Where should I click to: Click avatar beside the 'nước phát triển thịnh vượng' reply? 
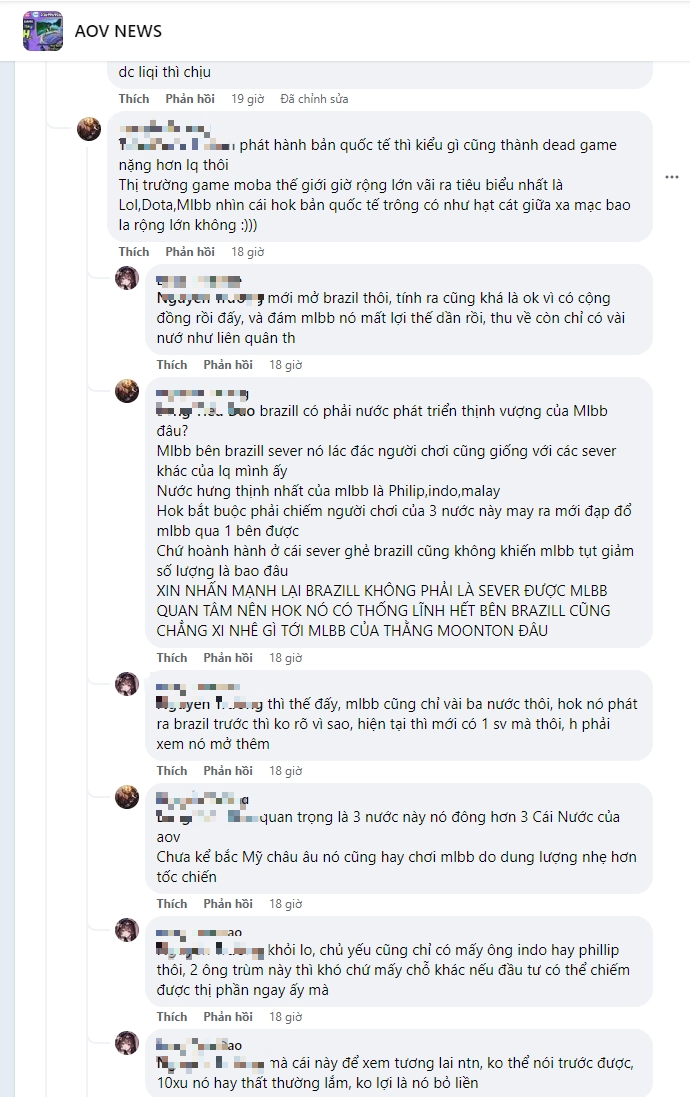pyautogui.click(x=127, y=391)
